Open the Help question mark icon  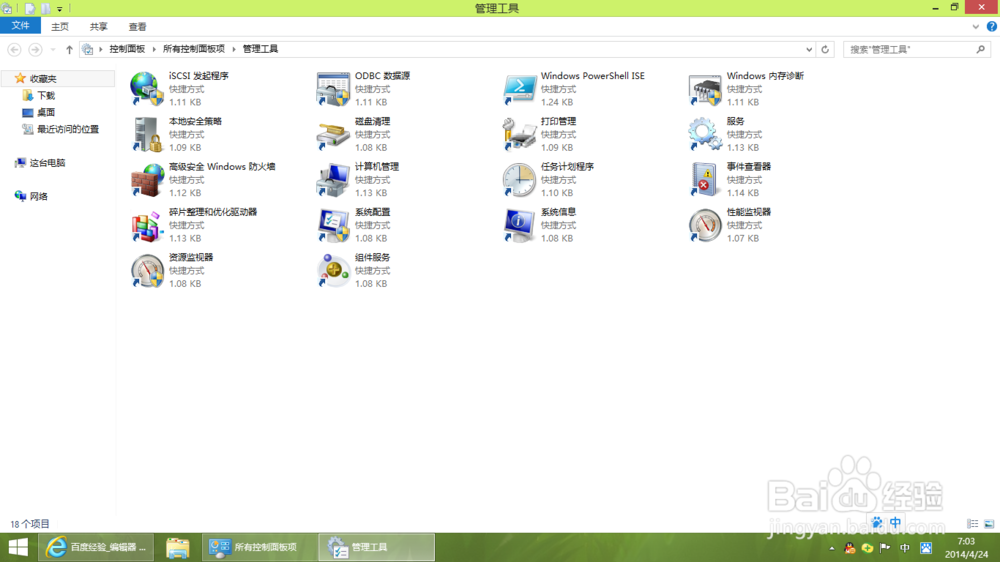(x=992, y=26)
